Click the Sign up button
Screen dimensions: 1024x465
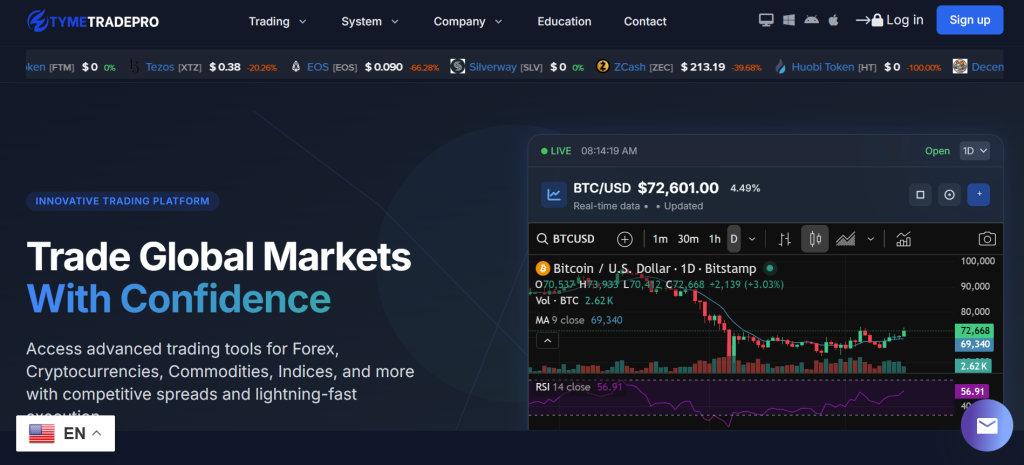tap(970, 20)
